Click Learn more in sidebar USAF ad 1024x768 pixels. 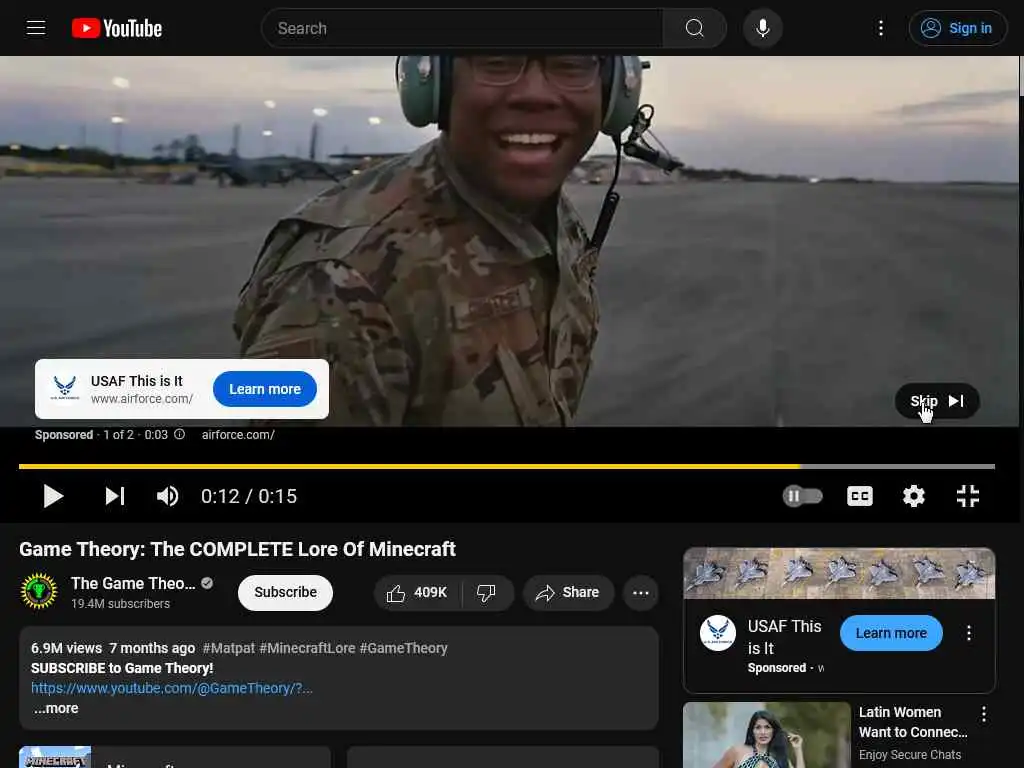(x=891, y=633)
